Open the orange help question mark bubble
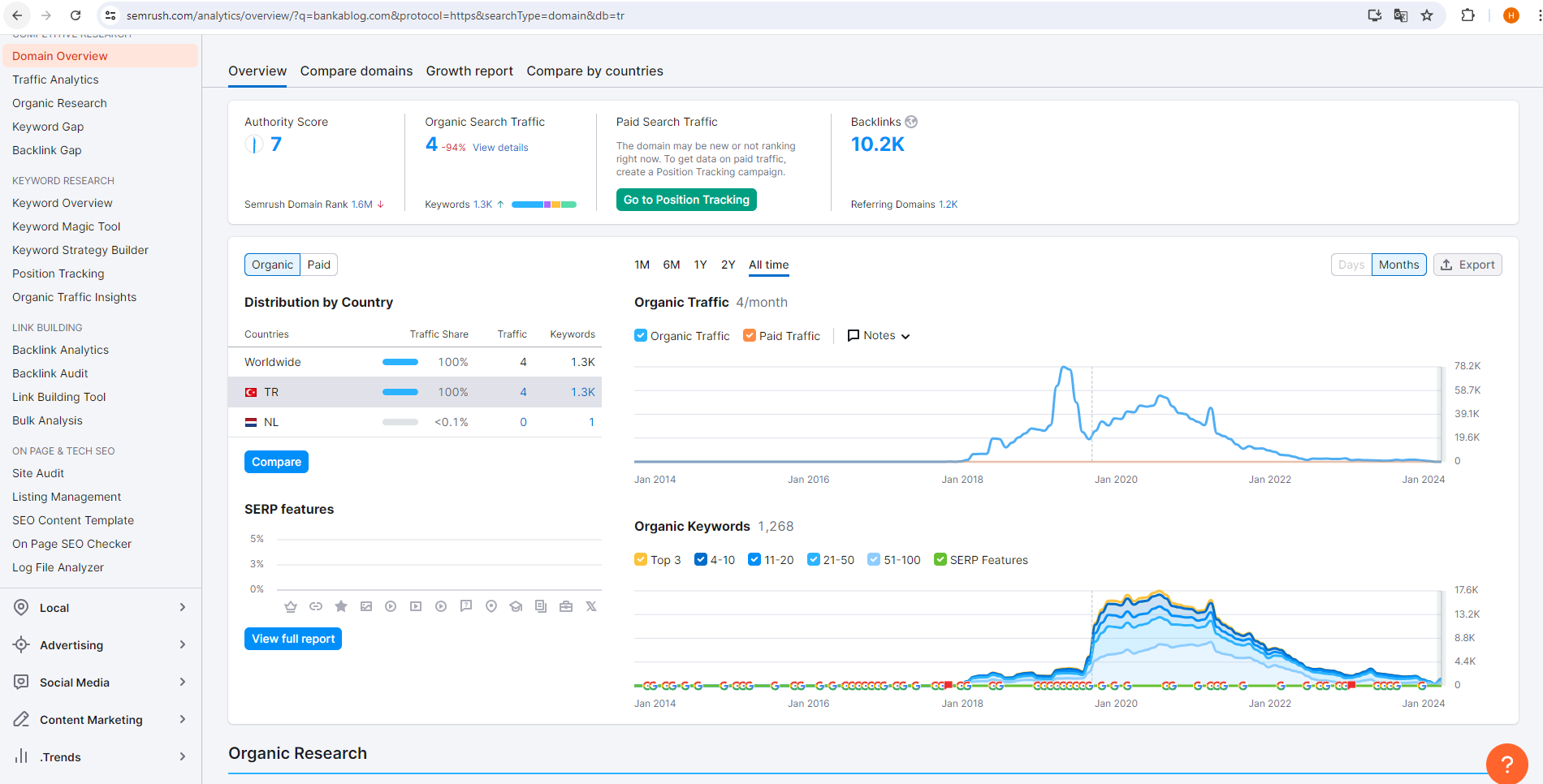 click(x=1507, y=764)
